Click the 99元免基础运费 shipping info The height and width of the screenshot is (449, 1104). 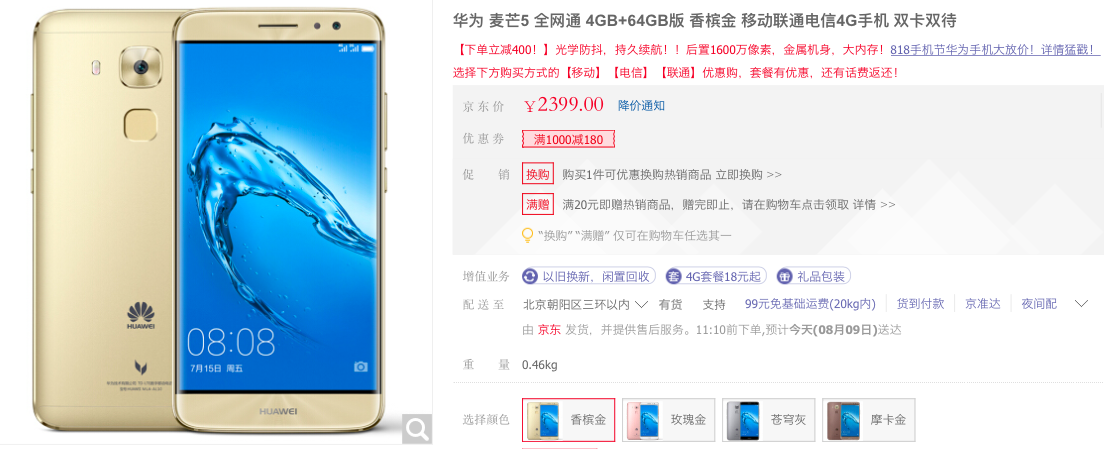(810, 304)
